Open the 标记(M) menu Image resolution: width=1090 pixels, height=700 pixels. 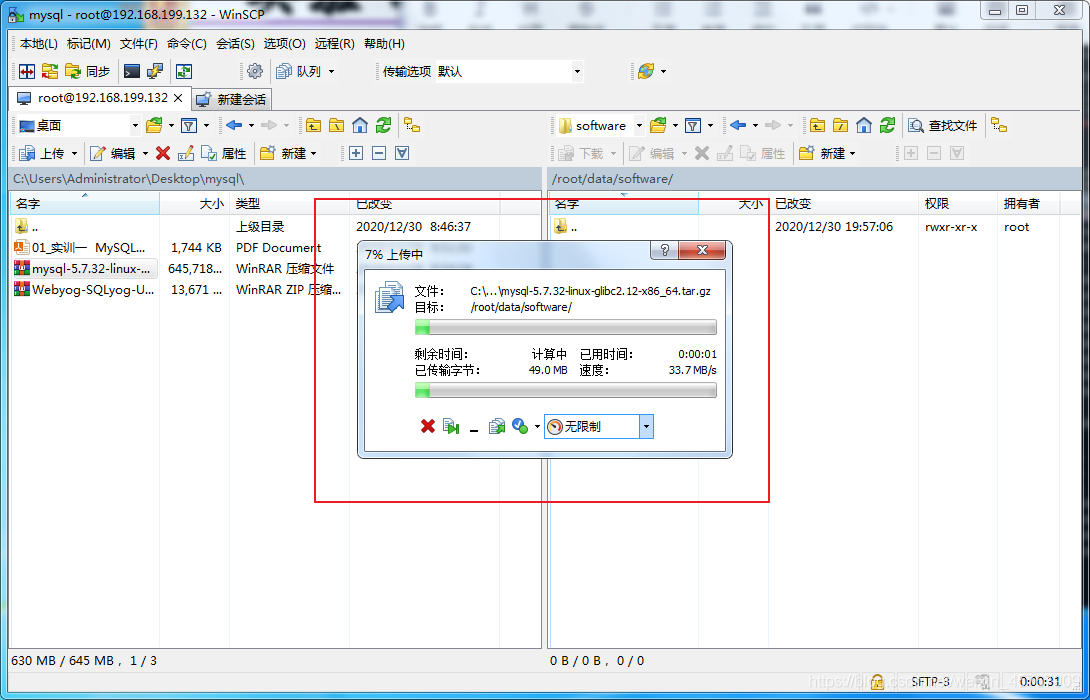pyautogui.click(x=88, y=44)
